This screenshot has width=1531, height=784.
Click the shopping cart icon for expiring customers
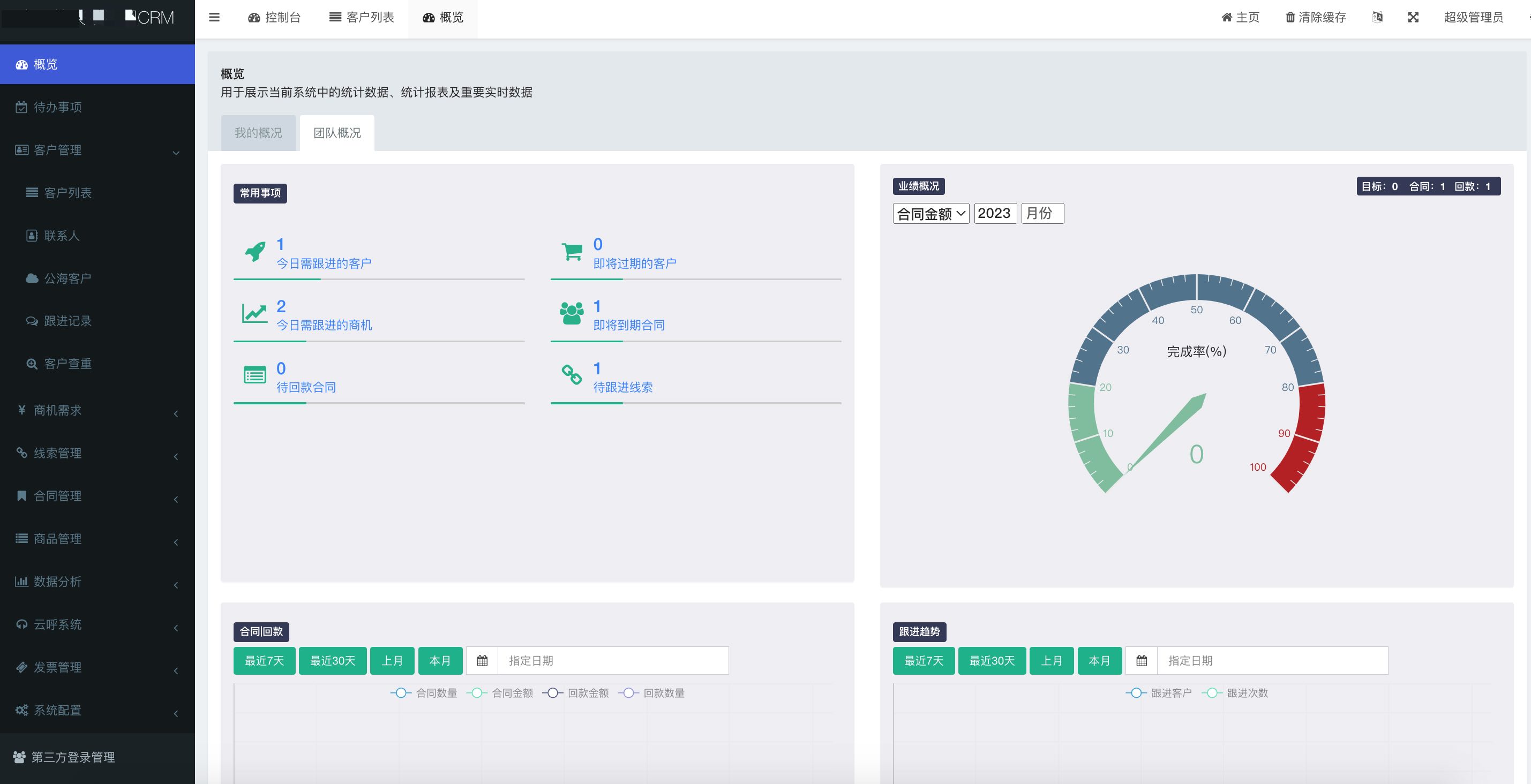tap(572, 251)
